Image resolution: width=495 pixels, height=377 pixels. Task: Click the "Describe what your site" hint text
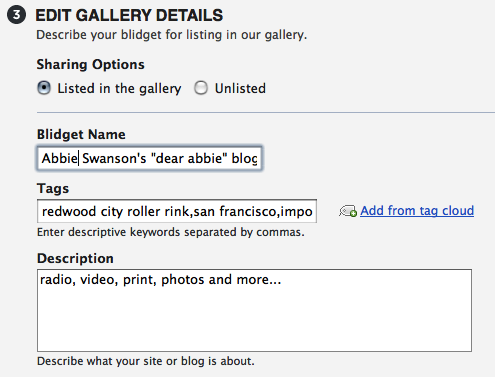tap(146, 361)
